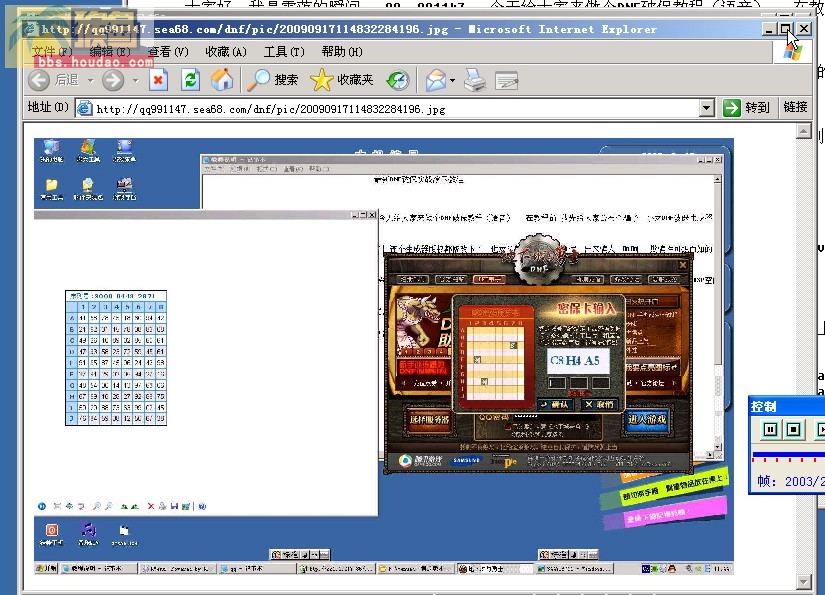The height and width of the screenshot is (595, 825).
Task: Open the 收藏夹 favorites panel
Action: pyautogui.click(x=341, y=80)
